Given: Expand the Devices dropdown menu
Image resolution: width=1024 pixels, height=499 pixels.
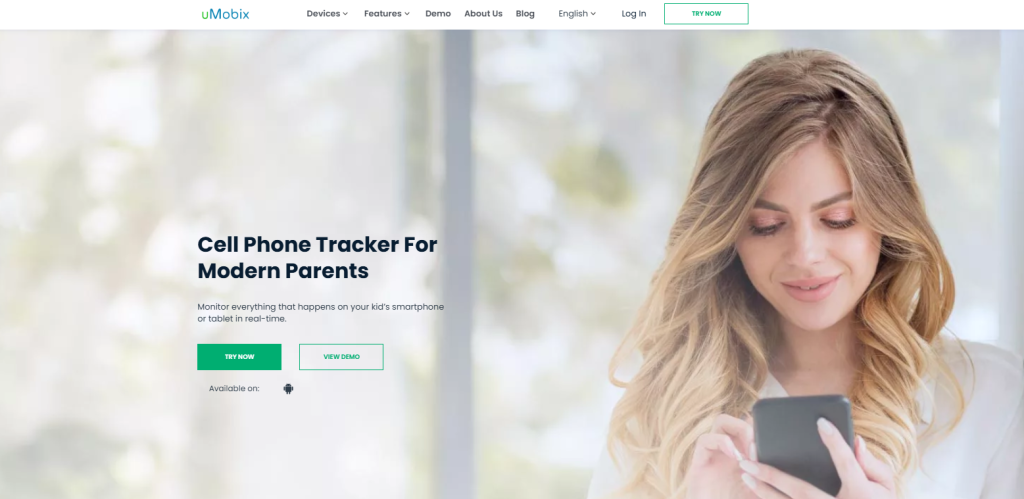Looking at the screenshot, I should point(327,14).
